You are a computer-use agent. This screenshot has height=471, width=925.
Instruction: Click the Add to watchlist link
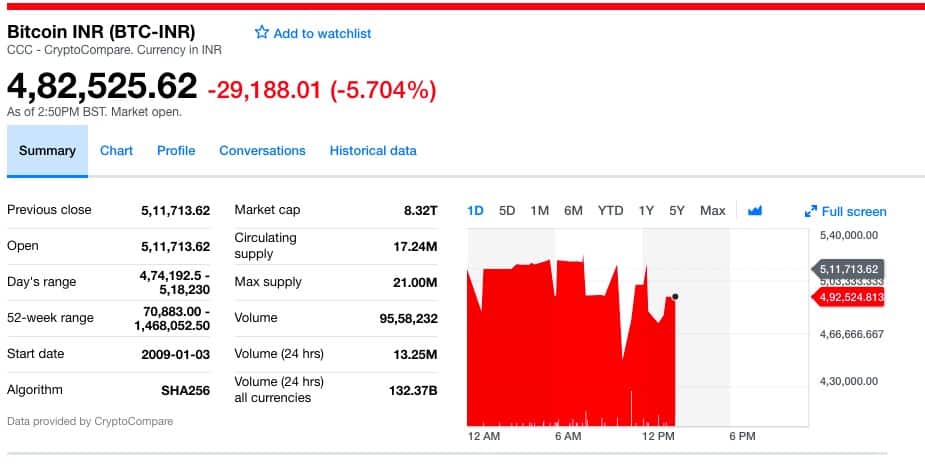[x=322, y=34]
